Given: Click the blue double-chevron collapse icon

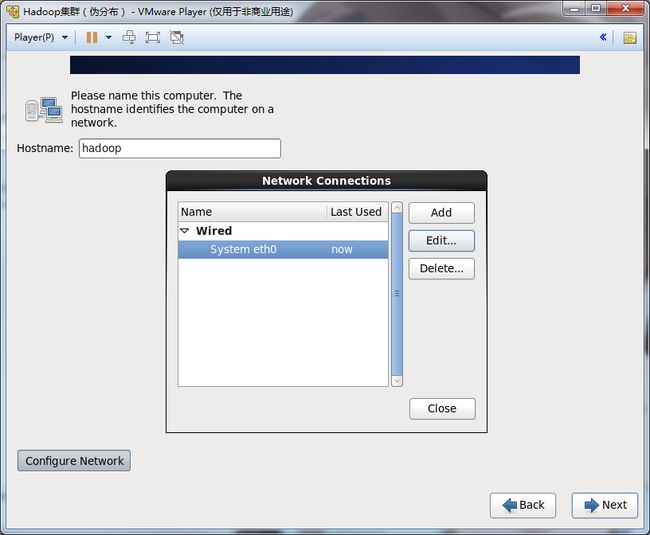Looking at the screenshot, I should 603,37.
